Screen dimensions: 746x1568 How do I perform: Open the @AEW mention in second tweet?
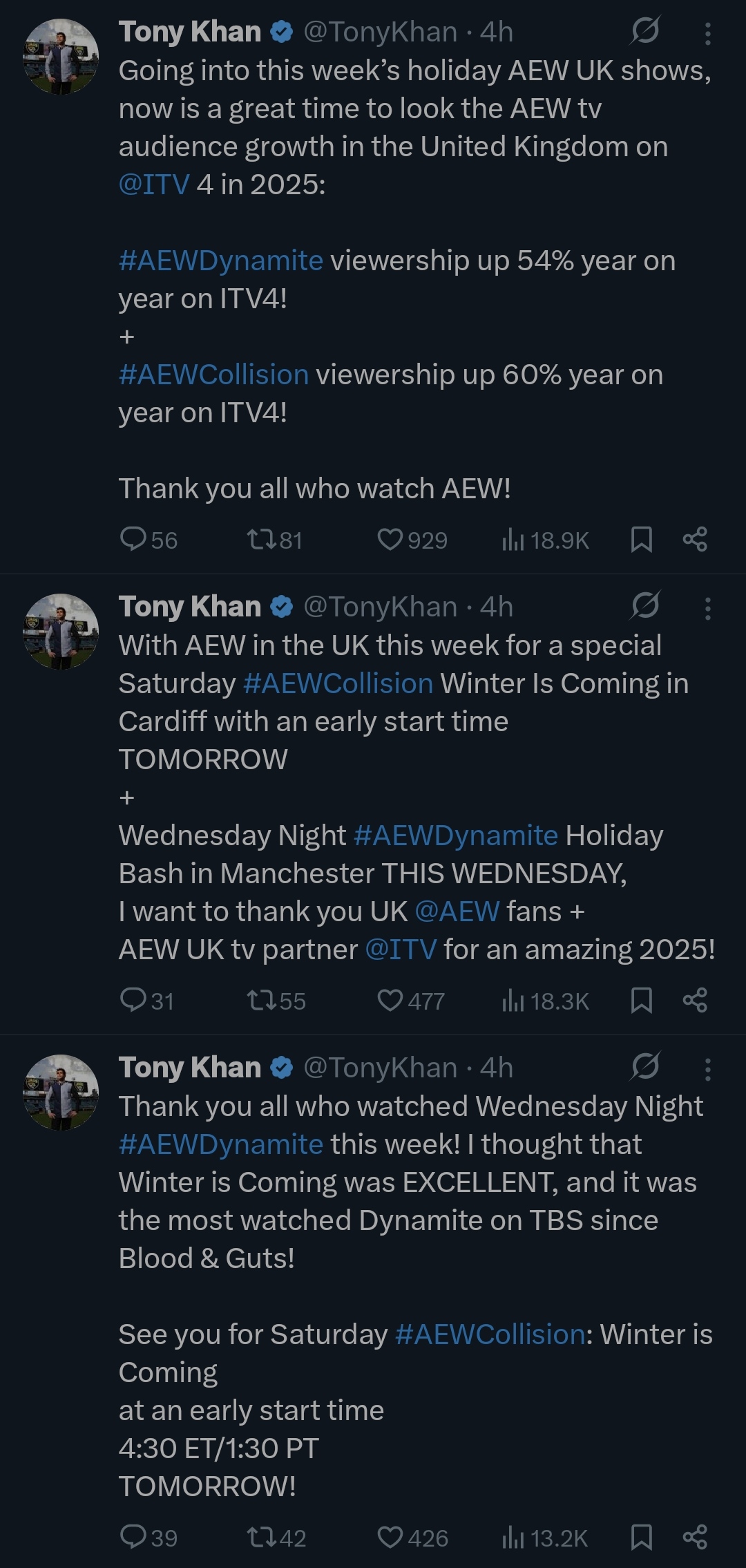coord(457,911)
